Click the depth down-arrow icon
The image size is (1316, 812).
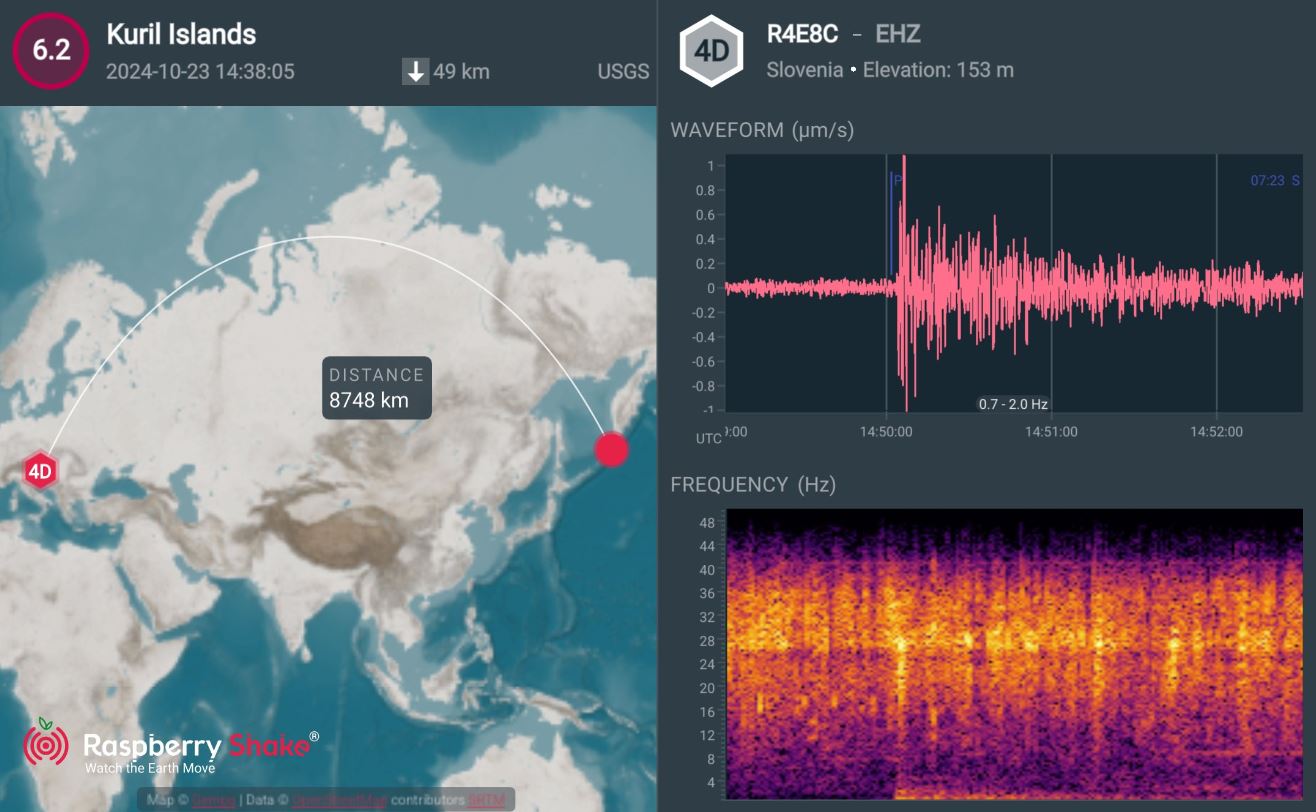click(x=415, y=72)
